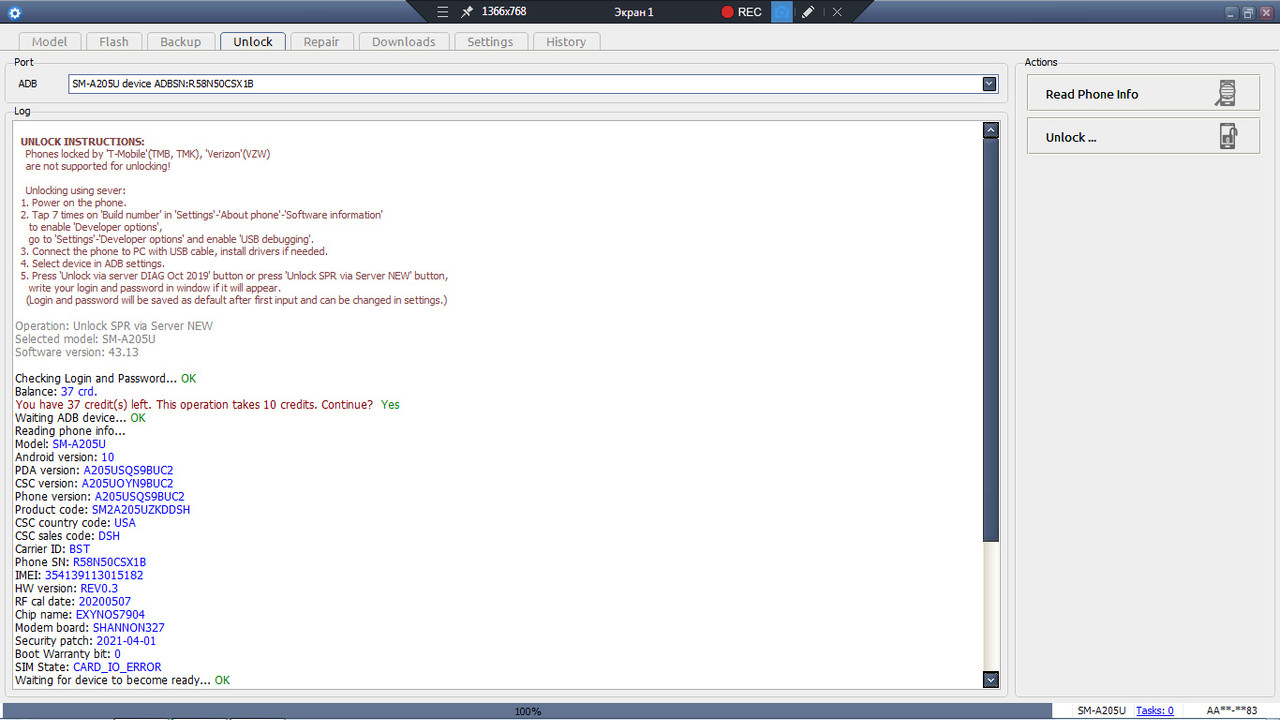
Task: Click the Unlock ... action button
Action: [x=1142, y=137]
